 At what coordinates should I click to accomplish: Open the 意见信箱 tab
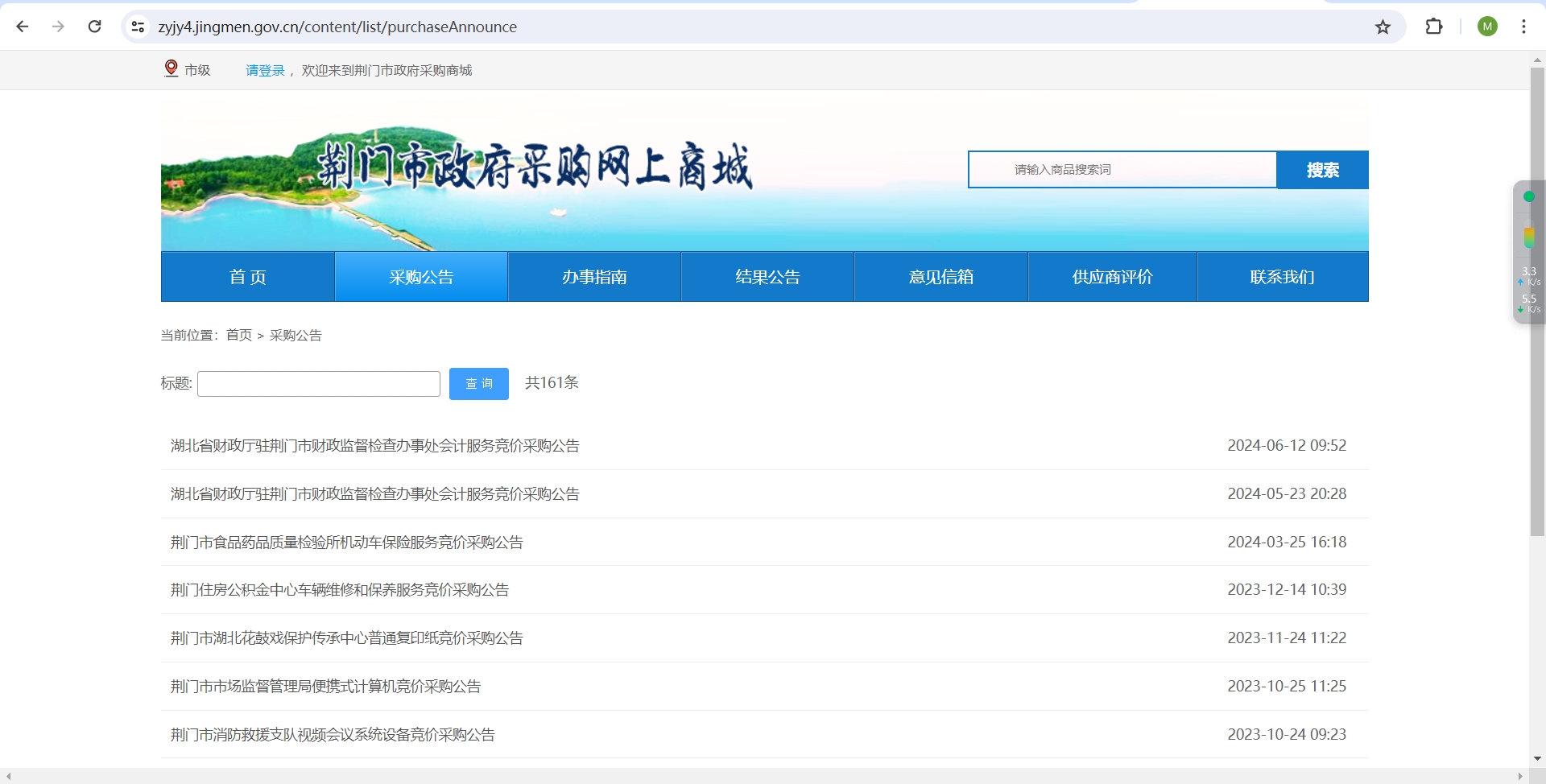click(x=940, y=277)
